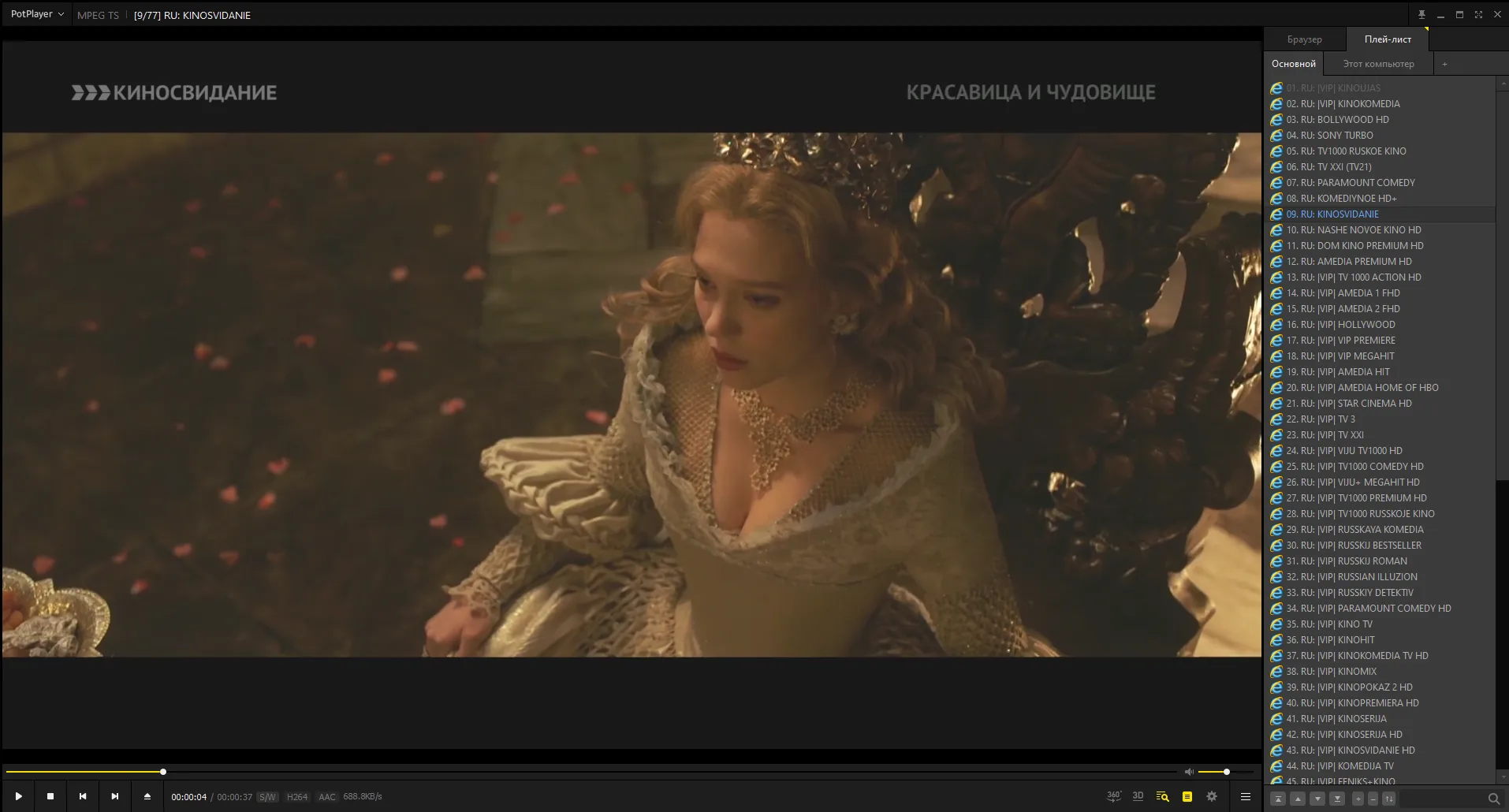Click the H264 video codec label

(297, 797)
